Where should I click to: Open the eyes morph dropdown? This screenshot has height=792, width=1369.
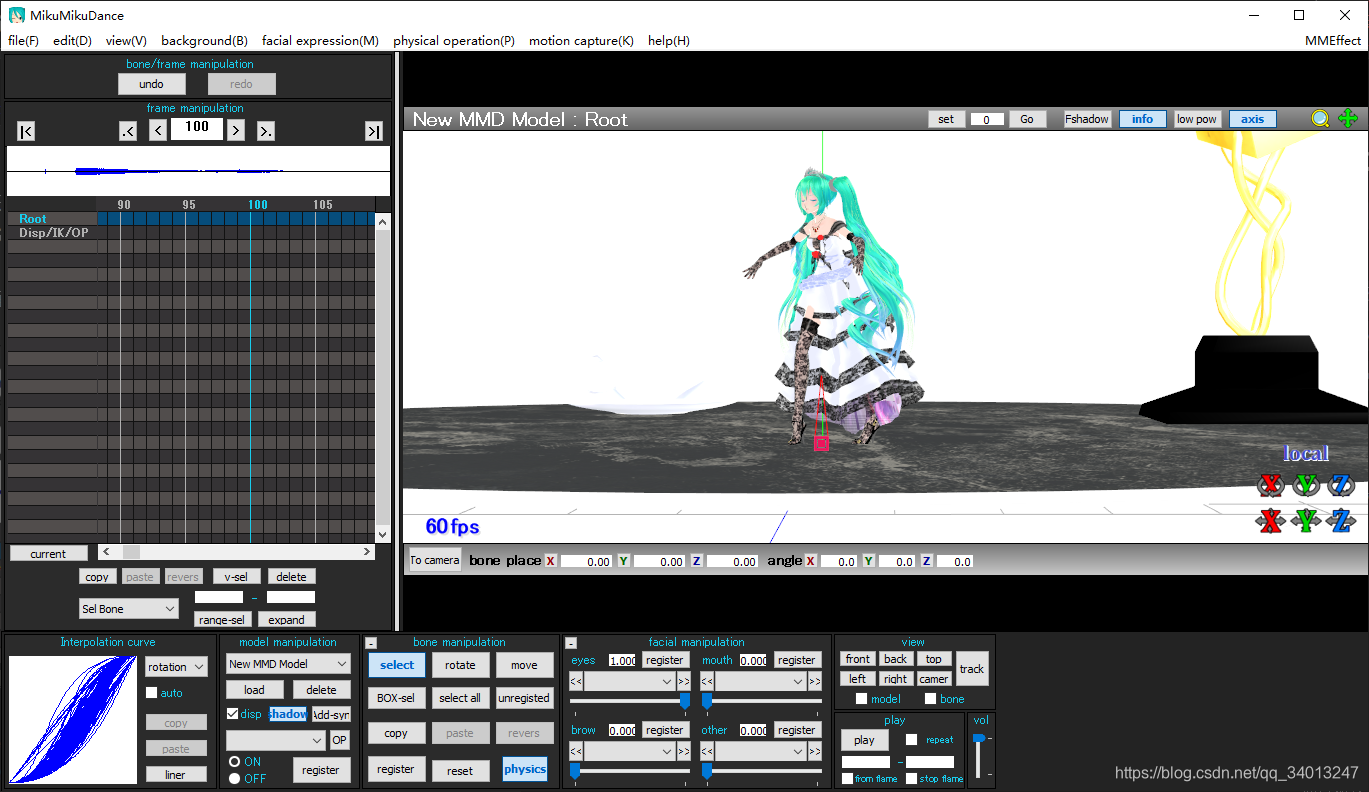pyautogui.click(x=631, y=682)
